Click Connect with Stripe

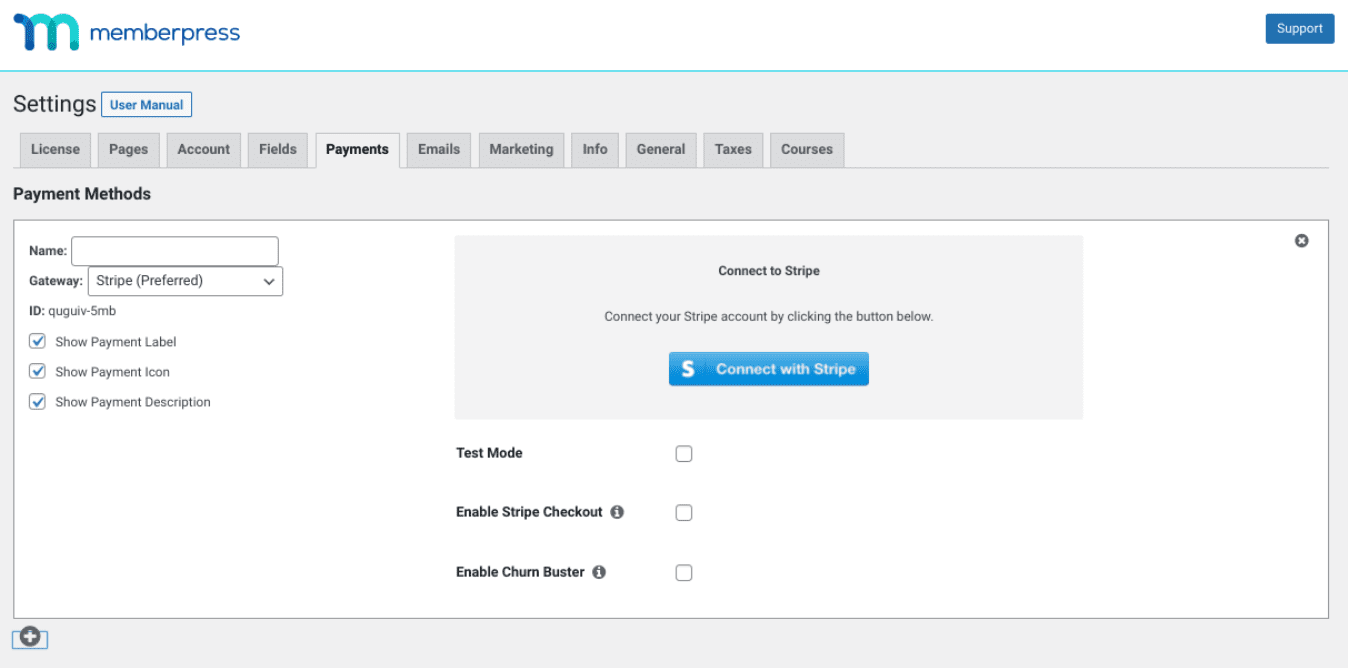pyautogui.click(x=768, y=368)
